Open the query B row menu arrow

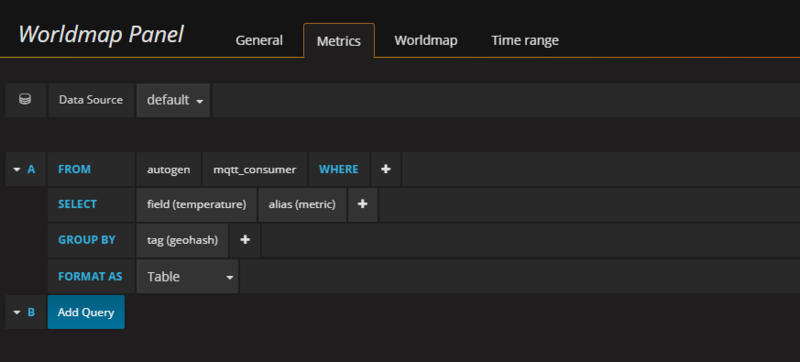(17, 312)
